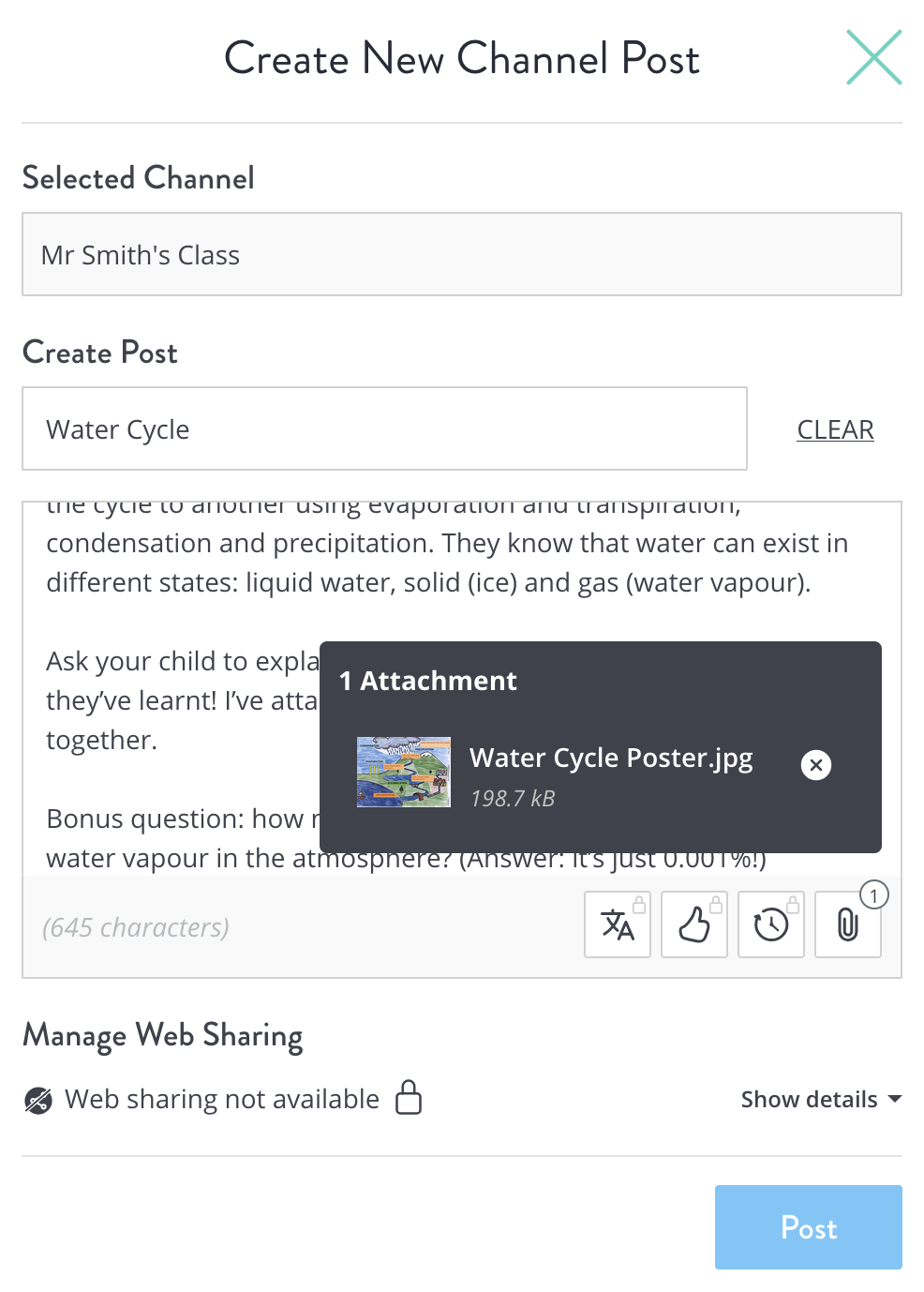
Task: Click the paperclip attachment icon
Action: (x=848, y=924)
